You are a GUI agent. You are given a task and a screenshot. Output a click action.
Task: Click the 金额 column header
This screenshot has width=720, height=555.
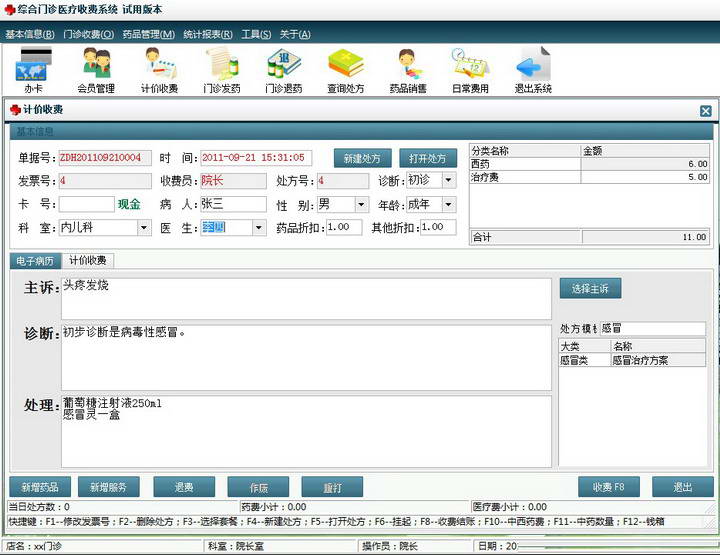click(645, 151)
